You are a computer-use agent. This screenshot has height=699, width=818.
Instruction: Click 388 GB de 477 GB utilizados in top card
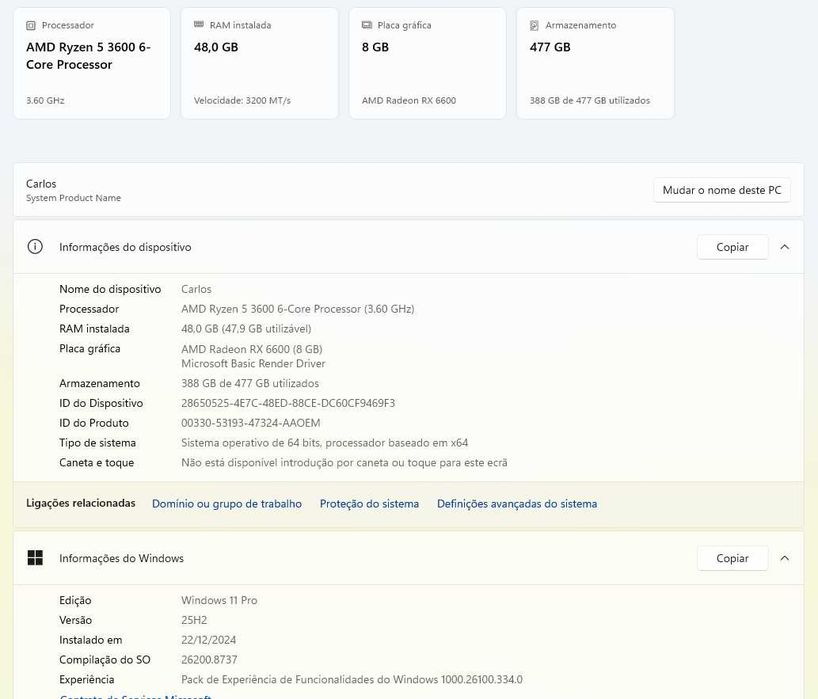coord(590,101)
